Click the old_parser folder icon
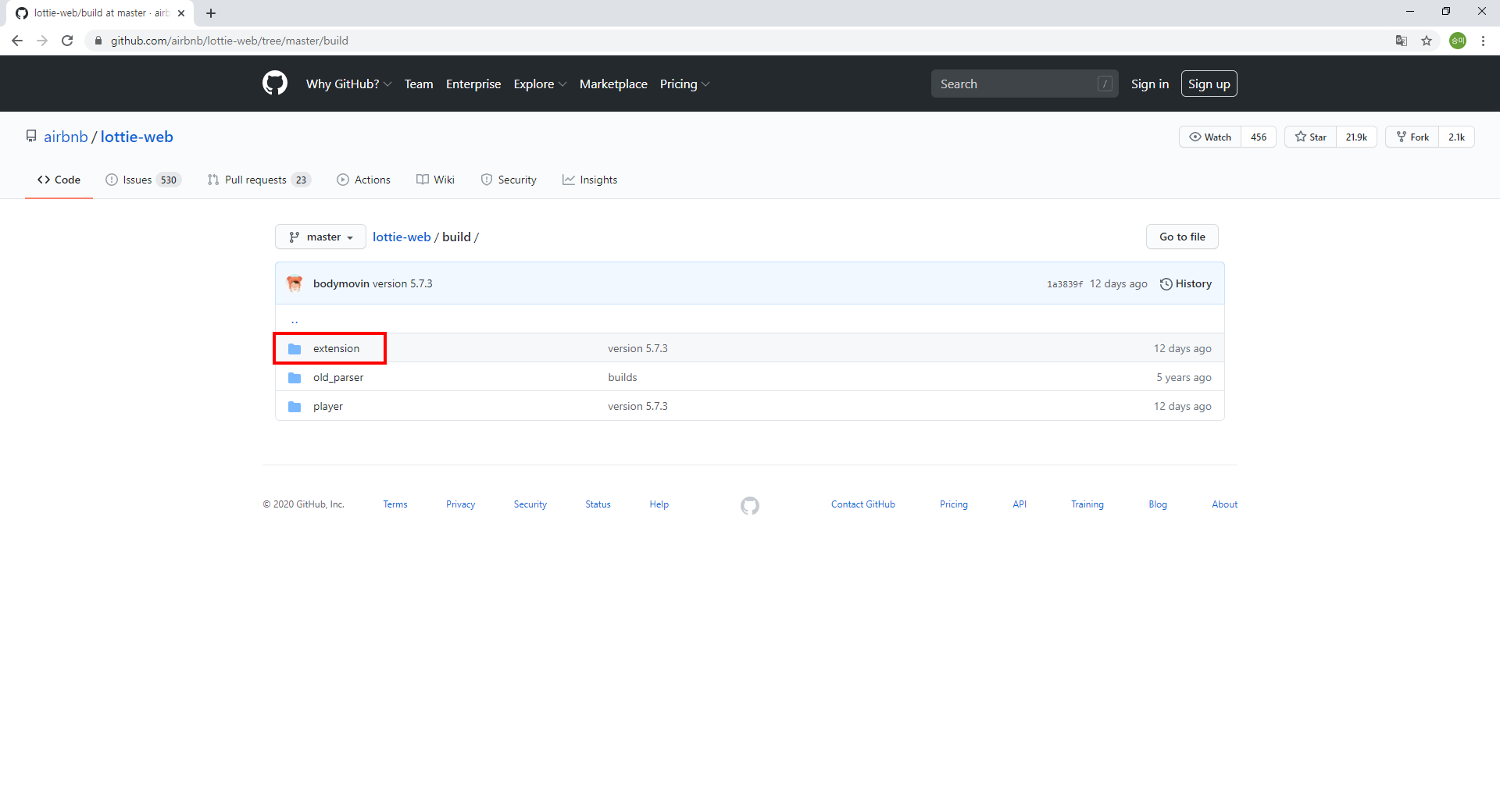This screenshot has height=812, width=1500. [295, 378]
